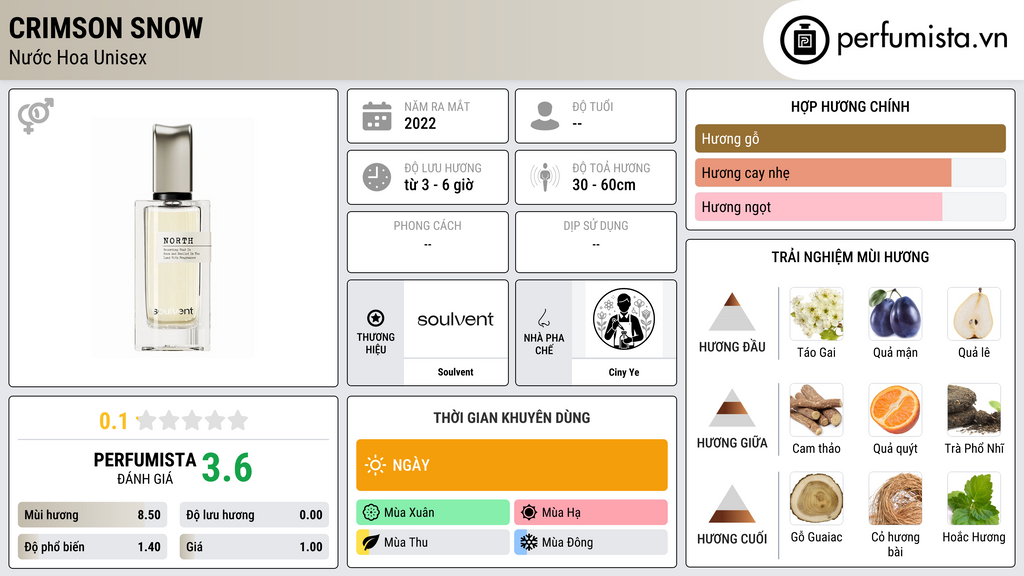The width and height of the screenshot is (1024, 576).
Task: Open the Táo Gai note image
Action: click(816, 314)
